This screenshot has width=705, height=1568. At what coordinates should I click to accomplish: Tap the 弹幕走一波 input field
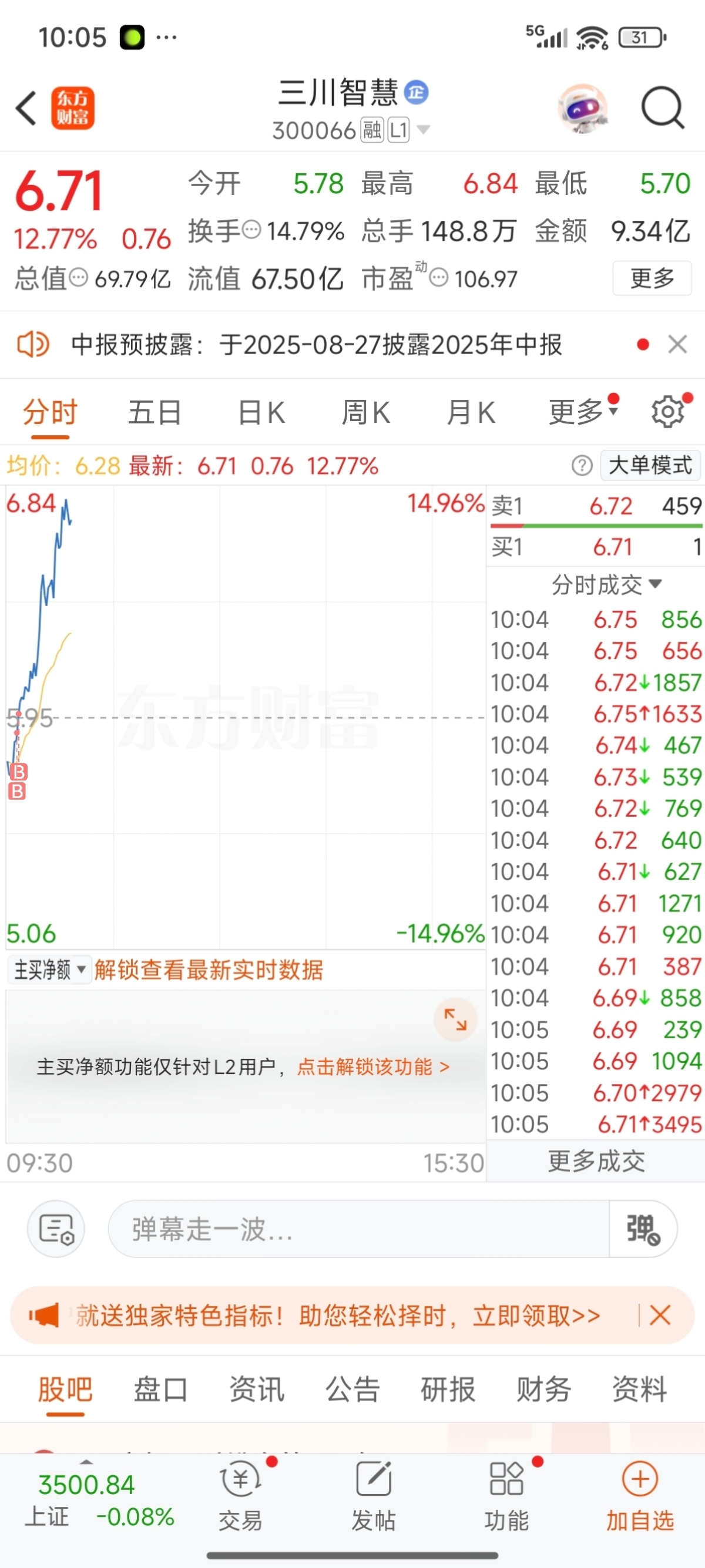(358, 1229)
